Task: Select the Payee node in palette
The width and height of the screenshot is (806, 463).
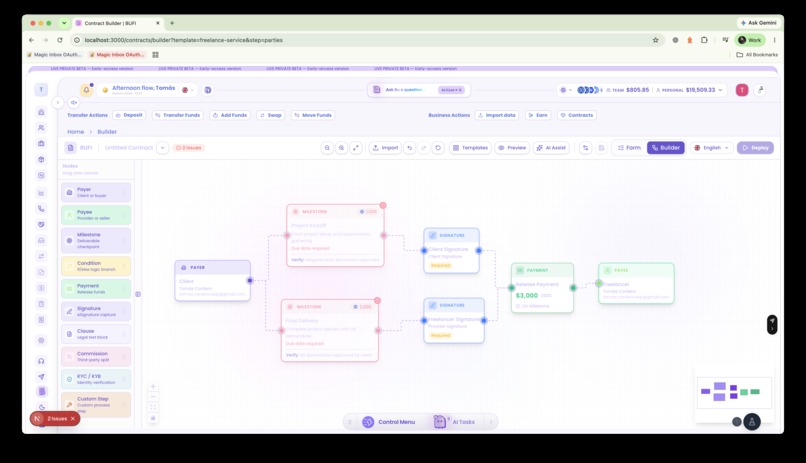Action: pyautogui.click(x=96, y=215)
